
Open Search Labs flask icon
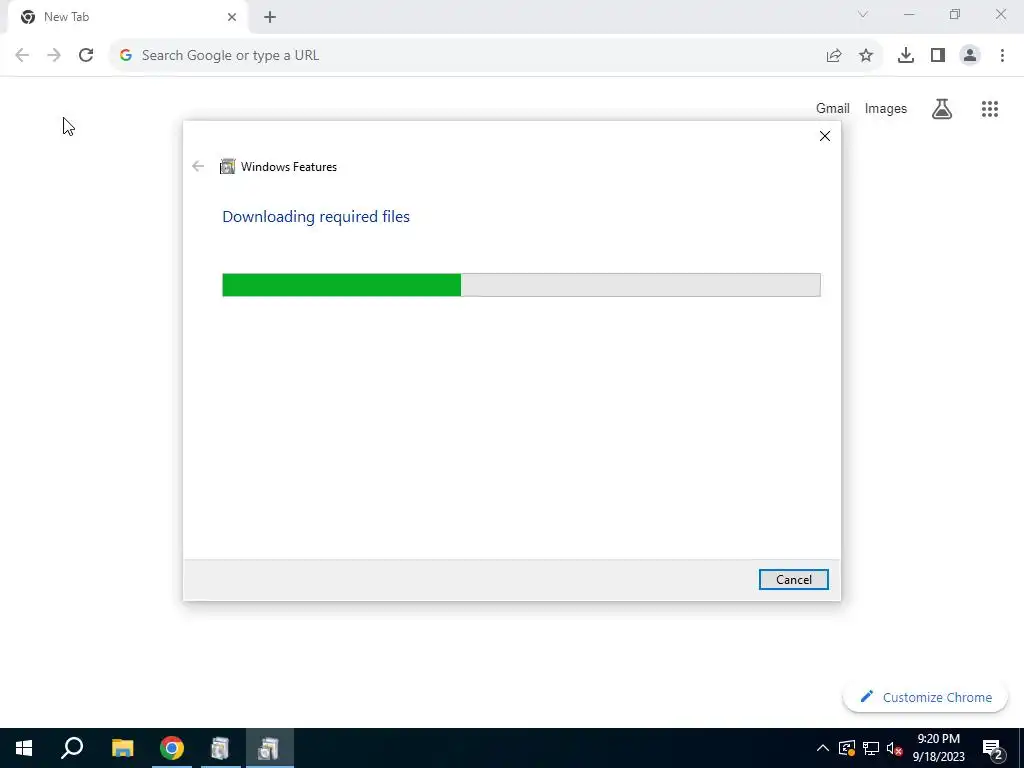tap(942, 108)
